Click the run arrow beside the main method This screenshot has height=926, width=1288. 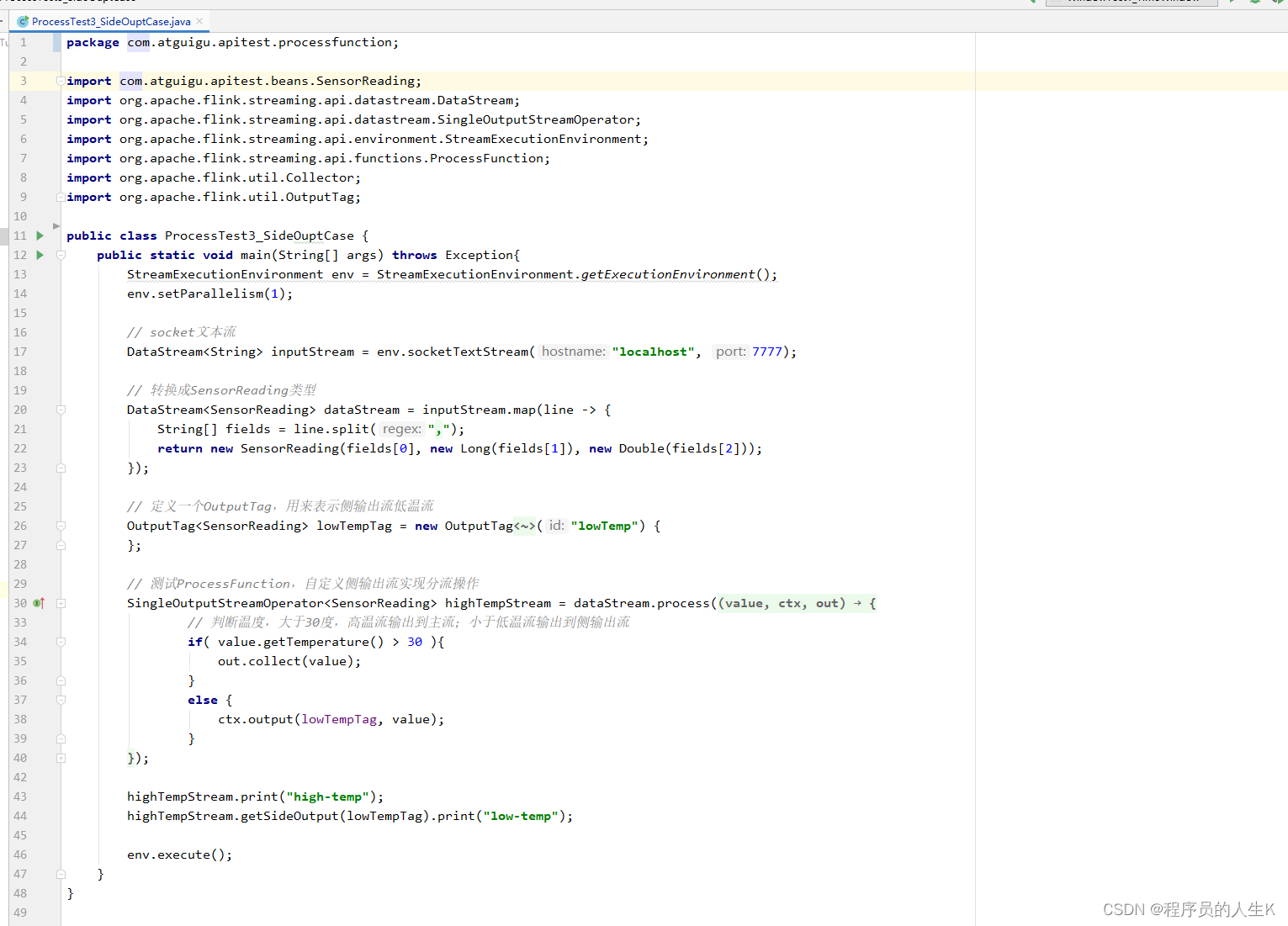40,255
